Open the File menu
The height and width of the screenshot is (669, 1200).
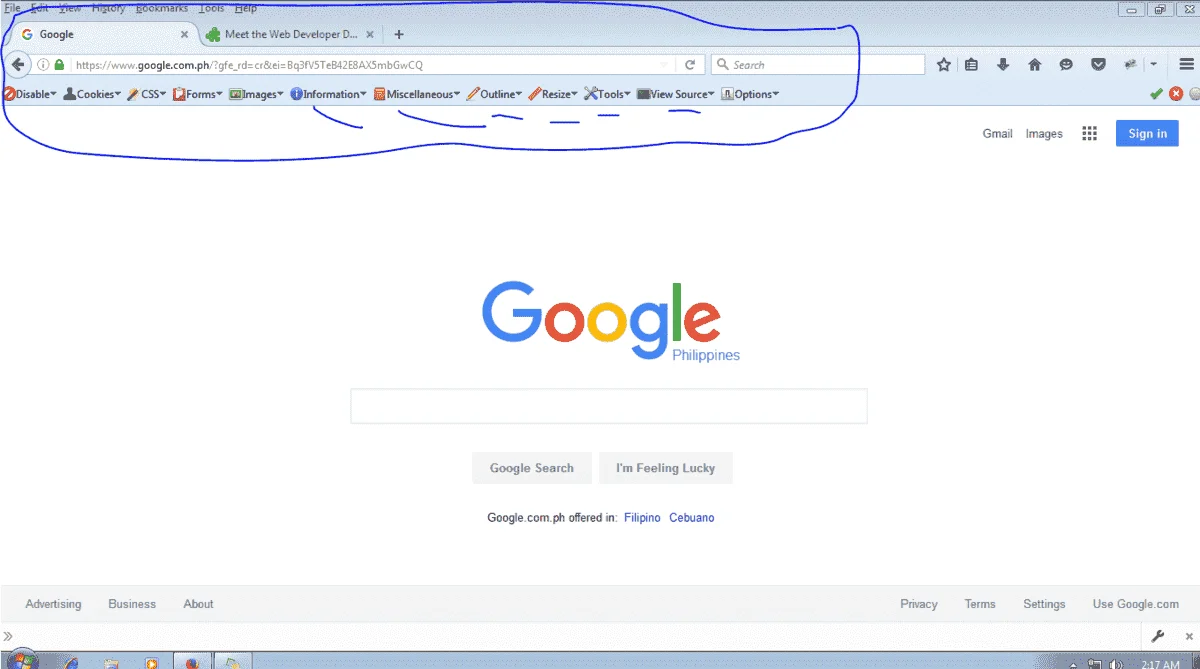click(13, 8)
